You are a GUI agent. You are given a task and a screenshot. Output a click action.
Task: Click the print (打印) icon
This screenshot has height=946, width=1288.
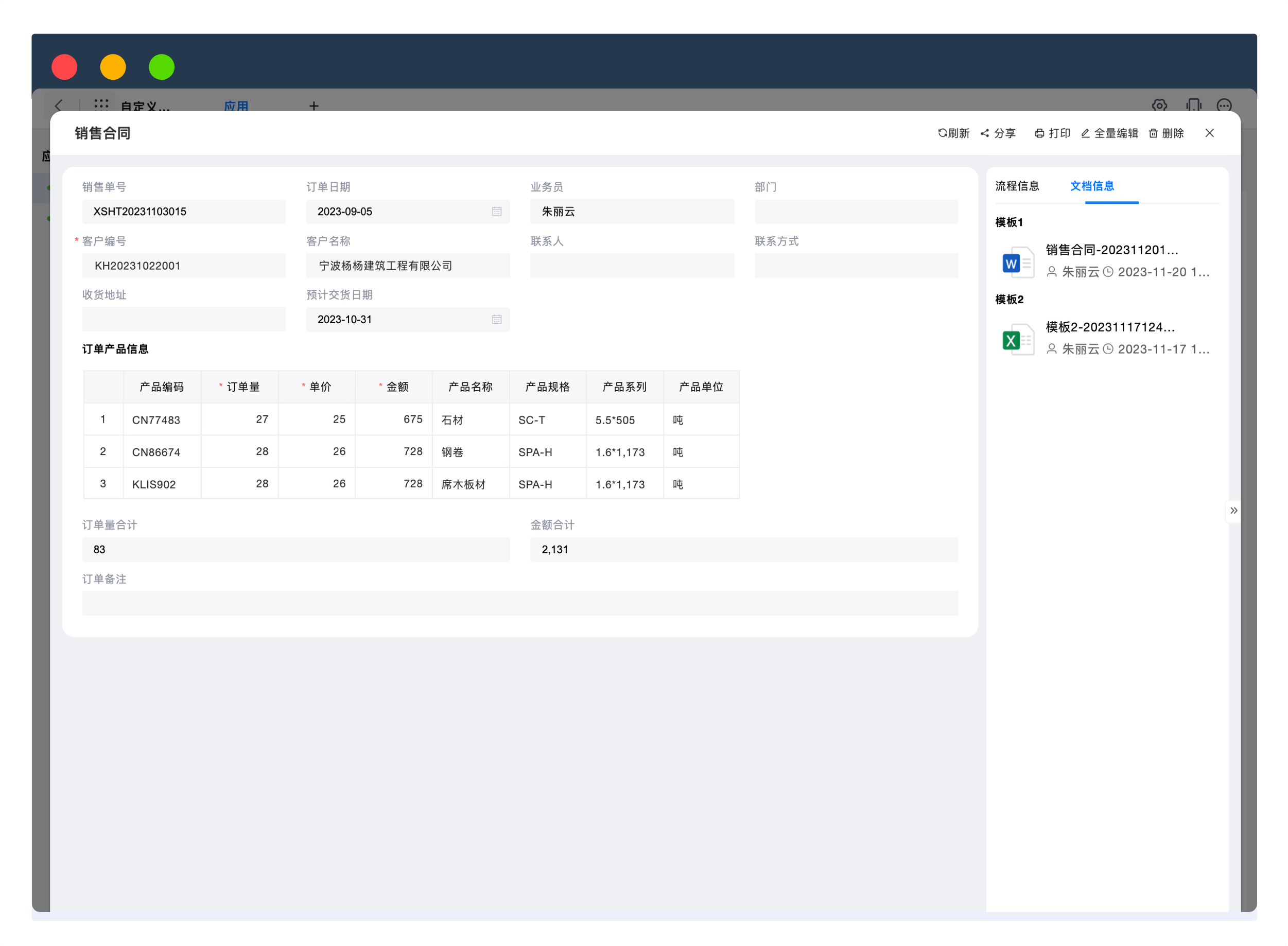tap(1039, 133)
